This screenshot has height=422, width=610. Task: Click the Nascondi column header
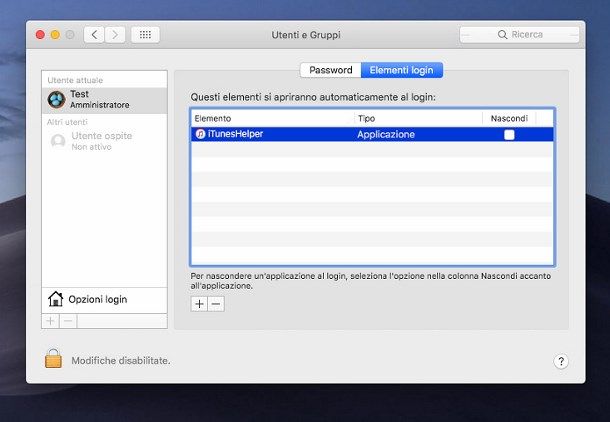pos(509,118)
